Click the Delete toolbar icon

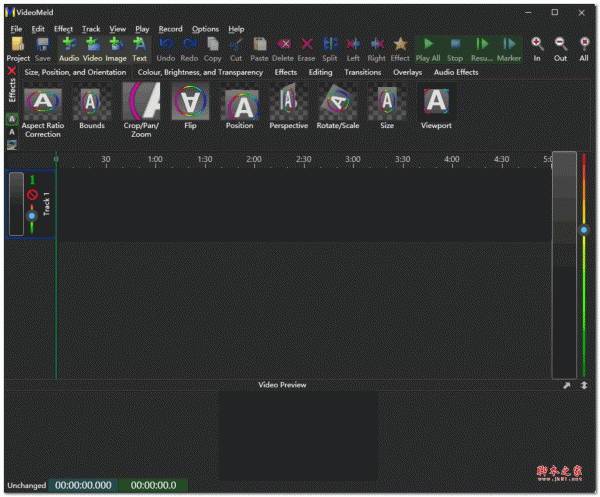pos(283,50)
